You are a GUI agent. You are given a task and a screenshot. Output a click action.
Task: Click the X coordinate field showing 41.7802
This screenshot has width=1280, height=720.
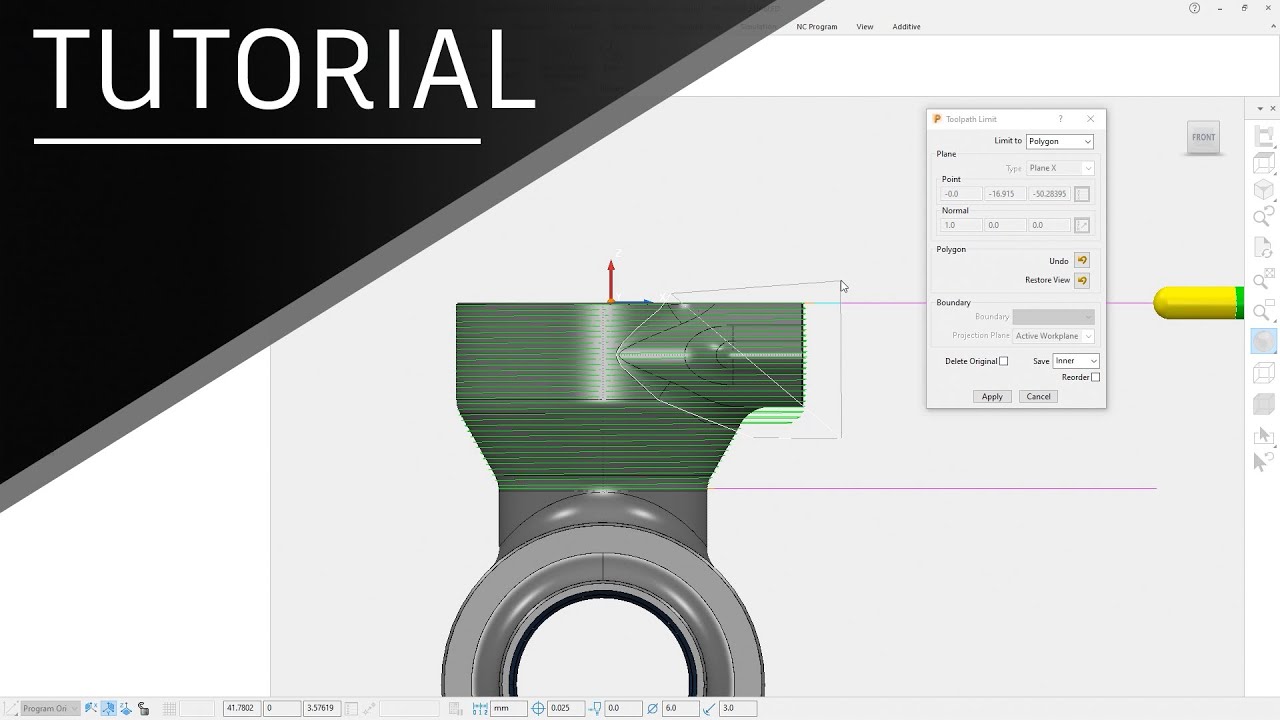(x=243, y=708)
